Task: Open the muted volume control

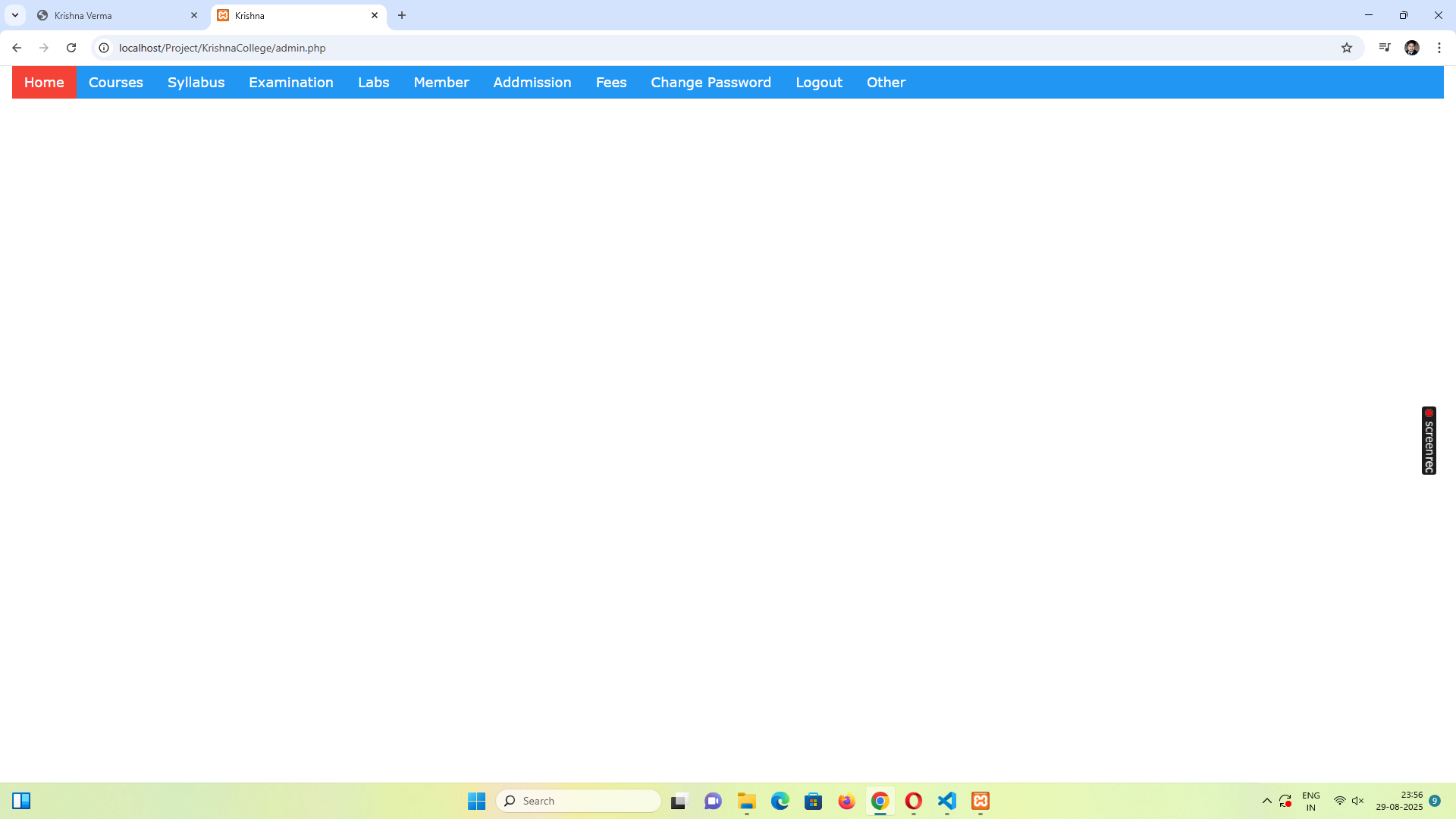Action: coord(1358,801)
